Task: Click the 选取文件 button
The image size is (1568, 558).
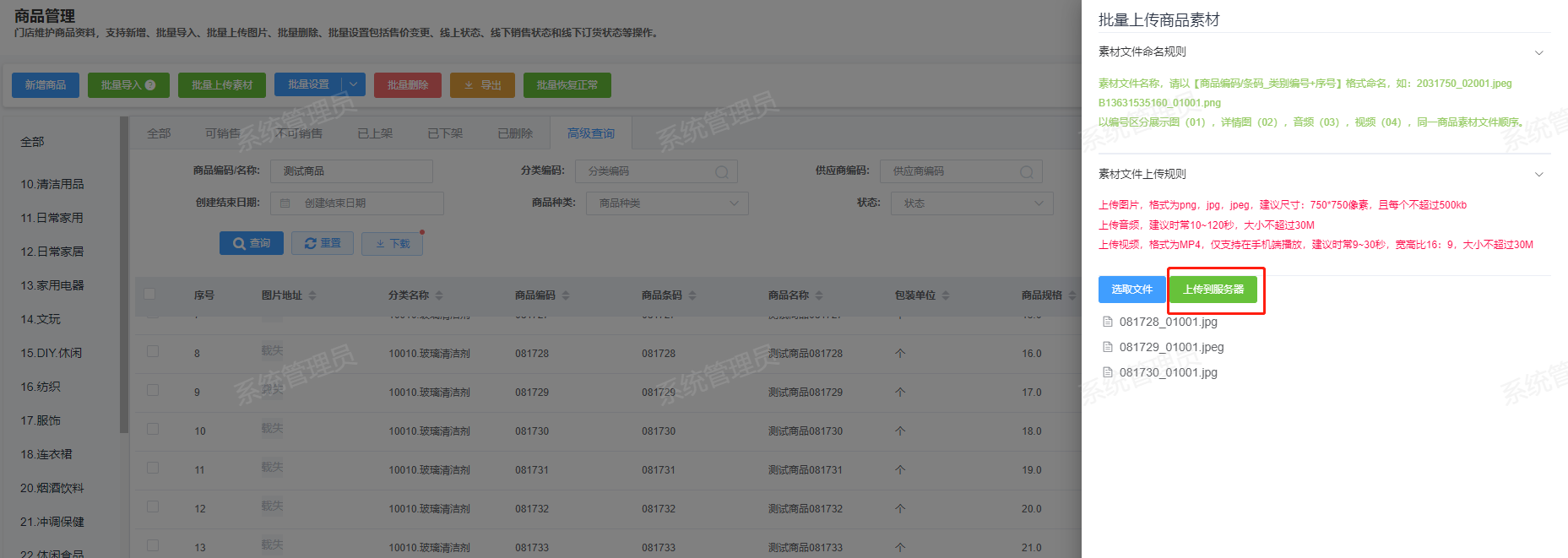Action: click(1132, 290)
